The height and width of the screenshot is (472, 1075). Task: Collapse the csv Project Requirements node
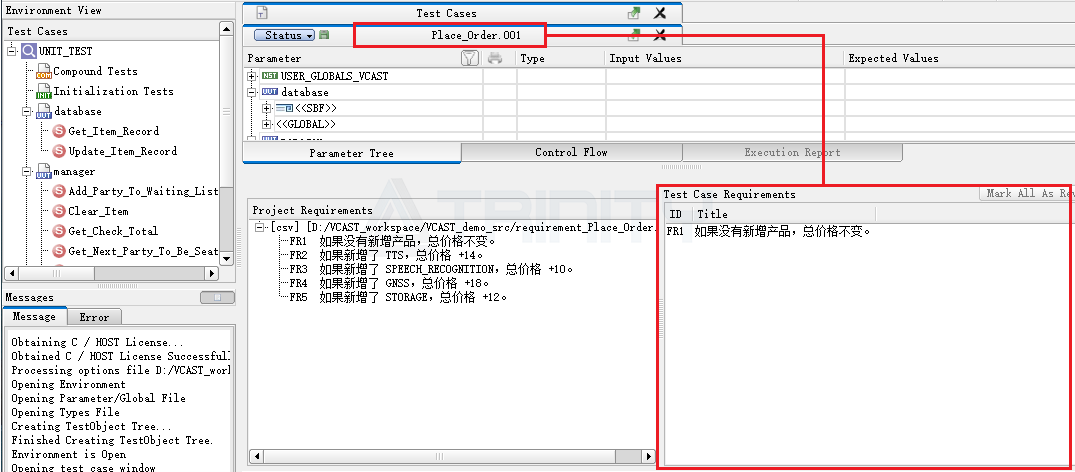261,228
